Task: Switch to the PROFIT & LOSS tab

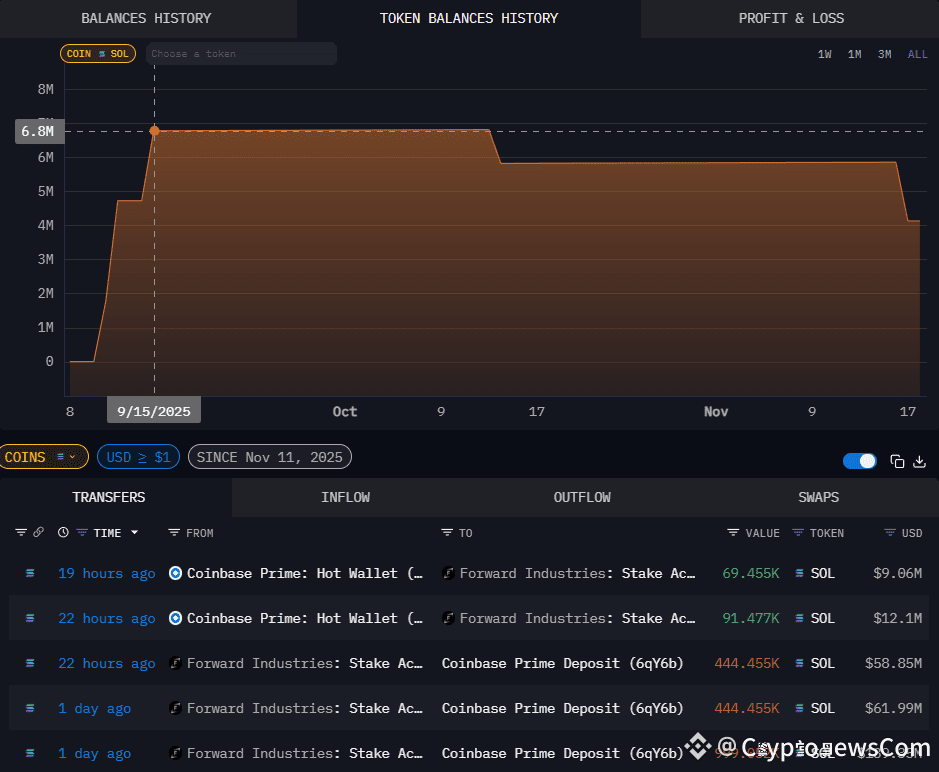Action: (x=791, y=18)
